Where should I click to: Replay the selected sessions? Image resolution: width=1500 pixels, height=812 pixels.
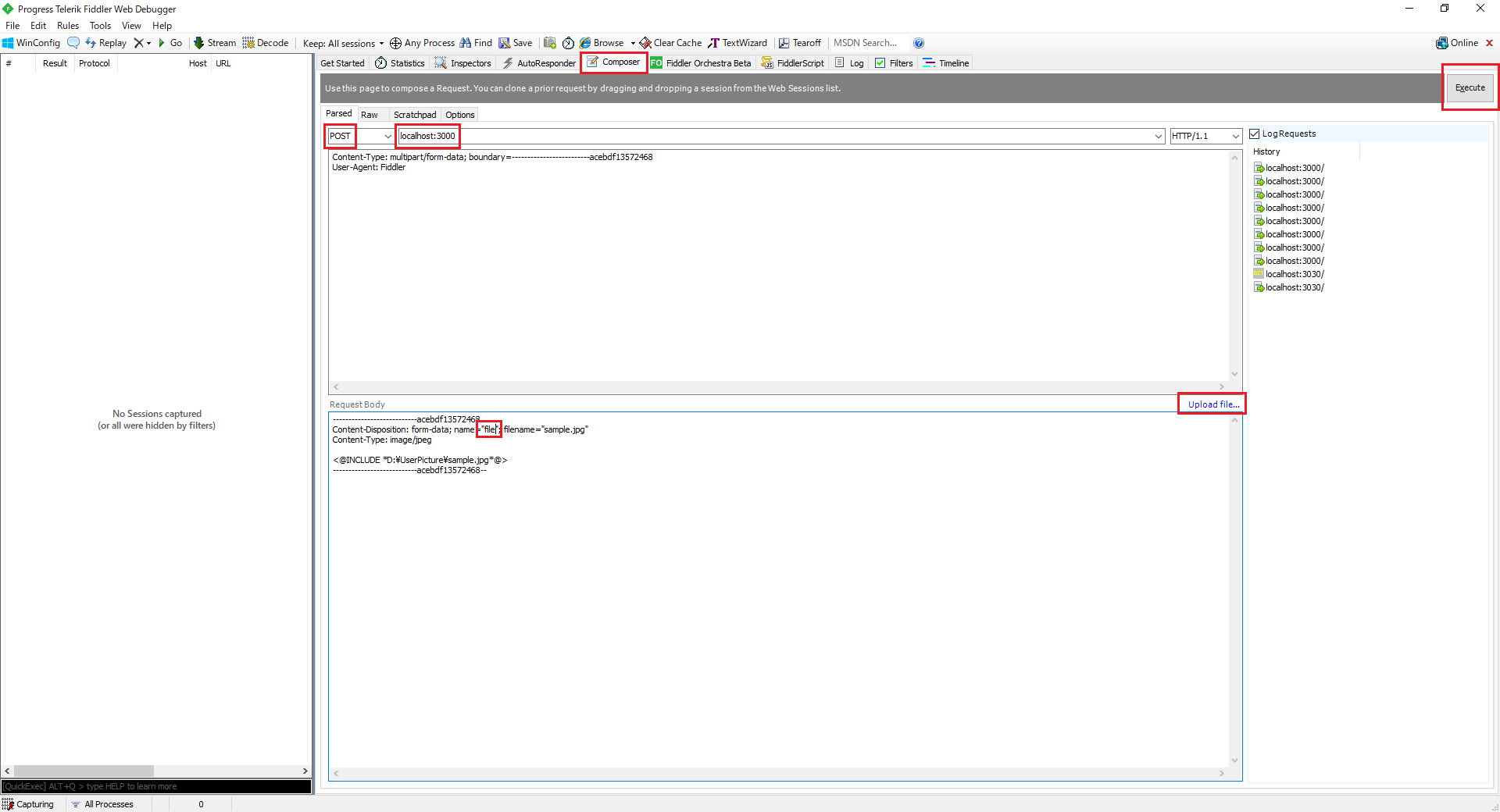coord(105,43)
